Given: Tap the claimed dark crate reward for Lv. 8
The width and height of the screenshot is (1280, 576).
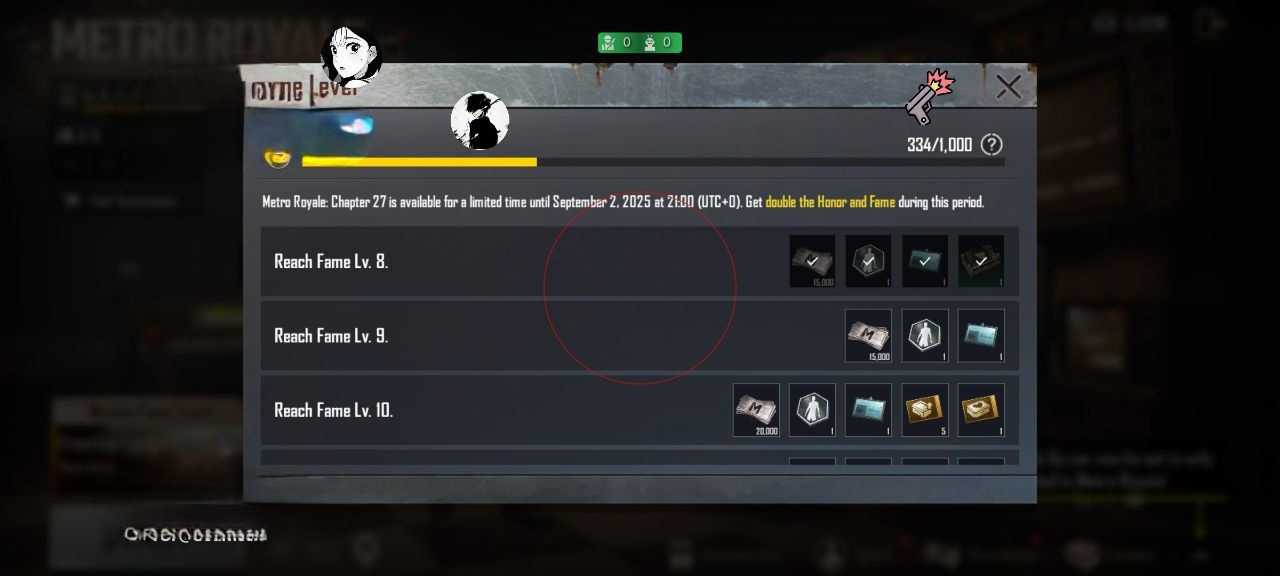Looking at the screenshot, I should coord(981,261).
